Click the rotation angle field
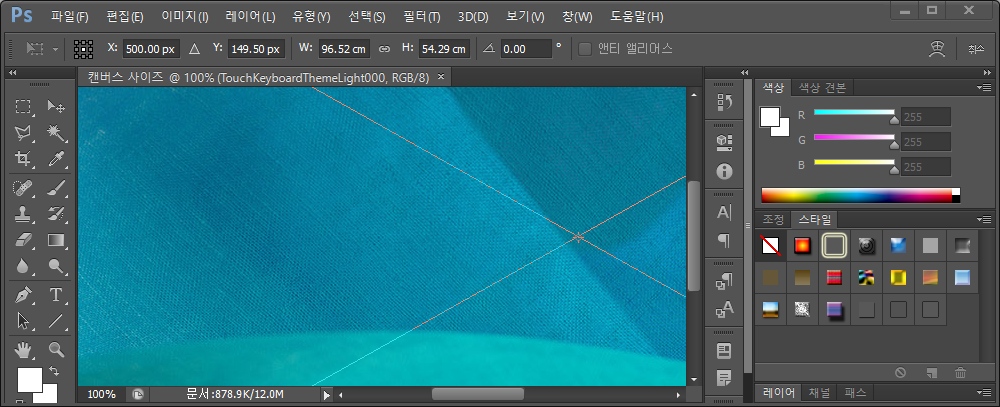The image size is (1000, 407). pos(526,48)
